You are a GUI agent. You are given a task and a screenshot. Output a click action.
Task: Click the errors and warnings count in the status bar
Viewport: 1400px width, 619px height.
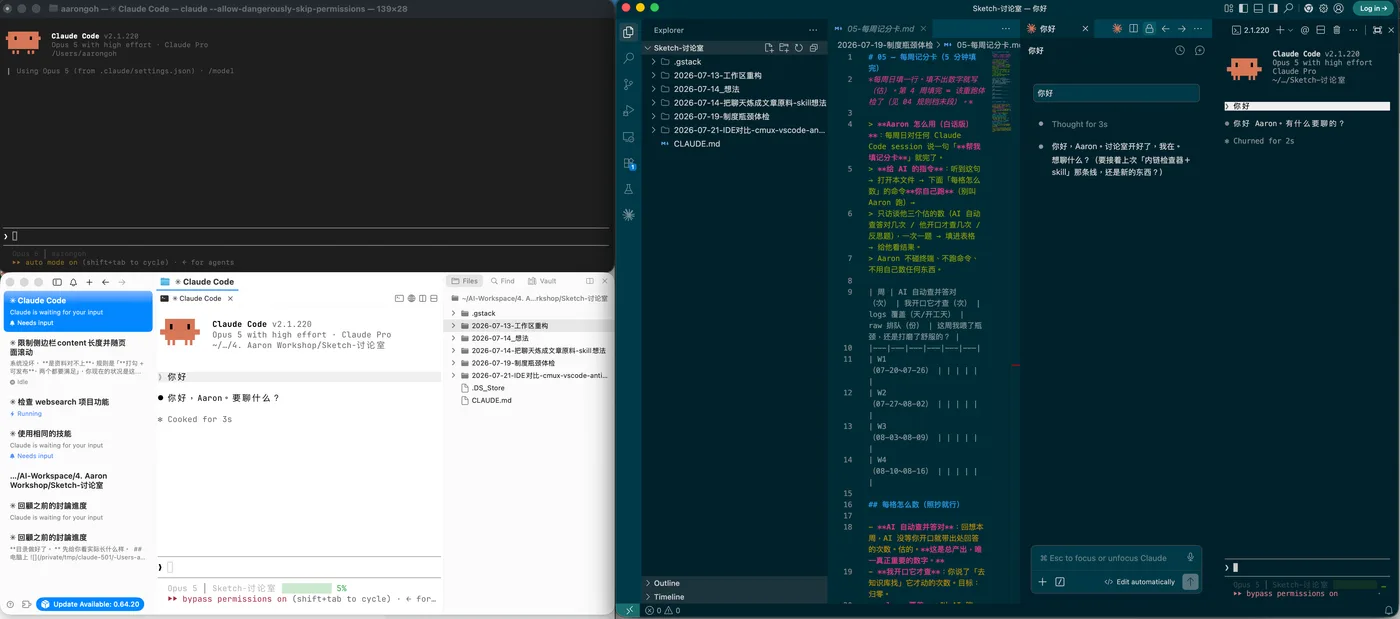point(663,610)
